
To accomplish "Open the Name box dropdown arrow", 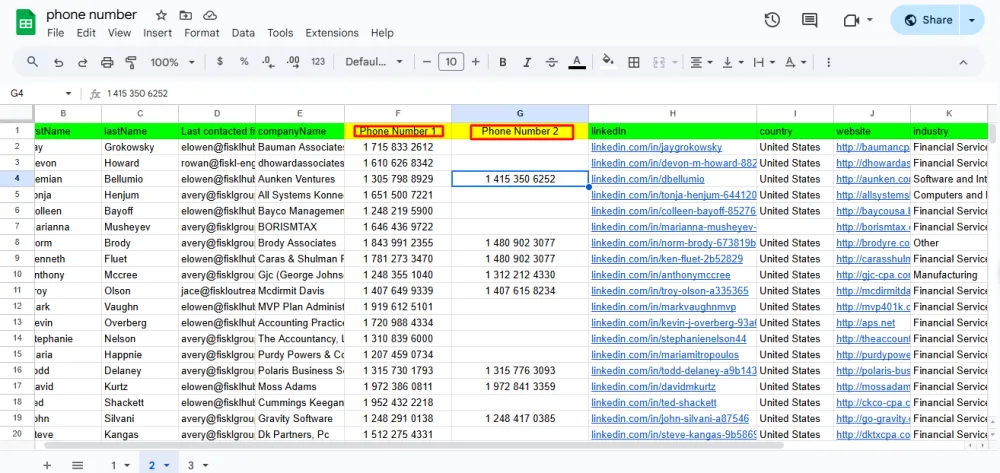I will click(68, 94).
